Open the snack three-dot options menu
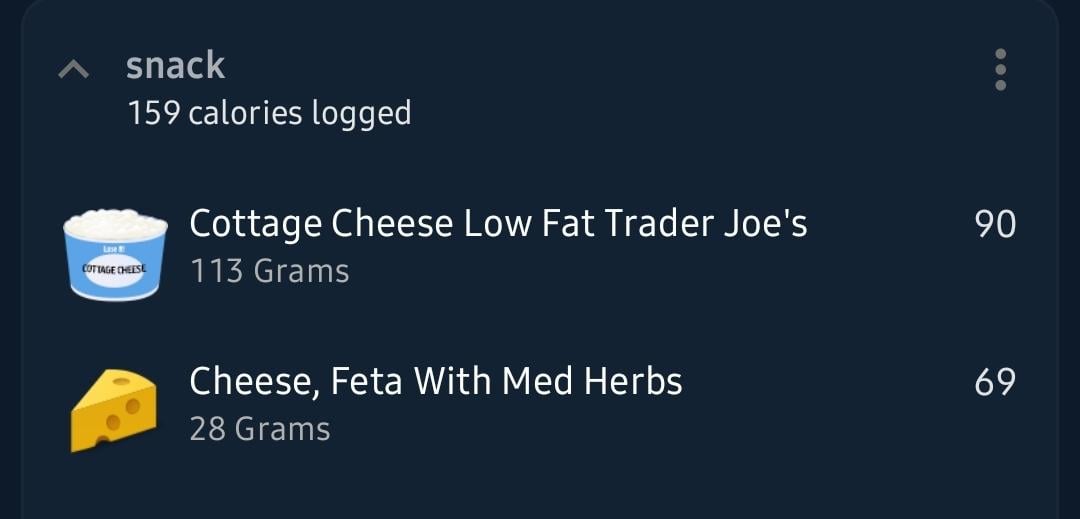 (x=1001, y=70)
